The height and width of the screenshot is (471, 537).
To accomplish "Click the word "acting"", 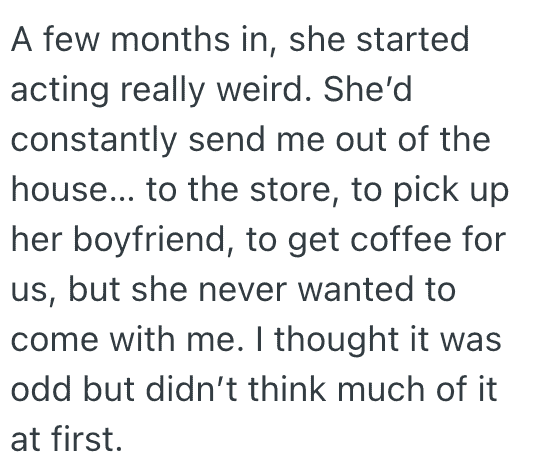I will pos(60,91).
